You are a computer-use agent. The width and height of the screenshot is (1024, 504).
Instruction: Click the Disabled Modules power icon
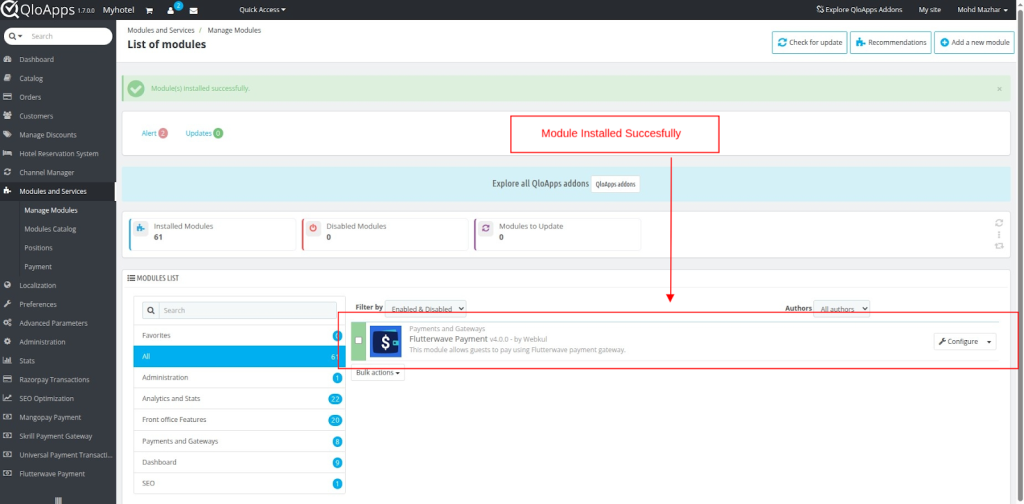[312, 230]
